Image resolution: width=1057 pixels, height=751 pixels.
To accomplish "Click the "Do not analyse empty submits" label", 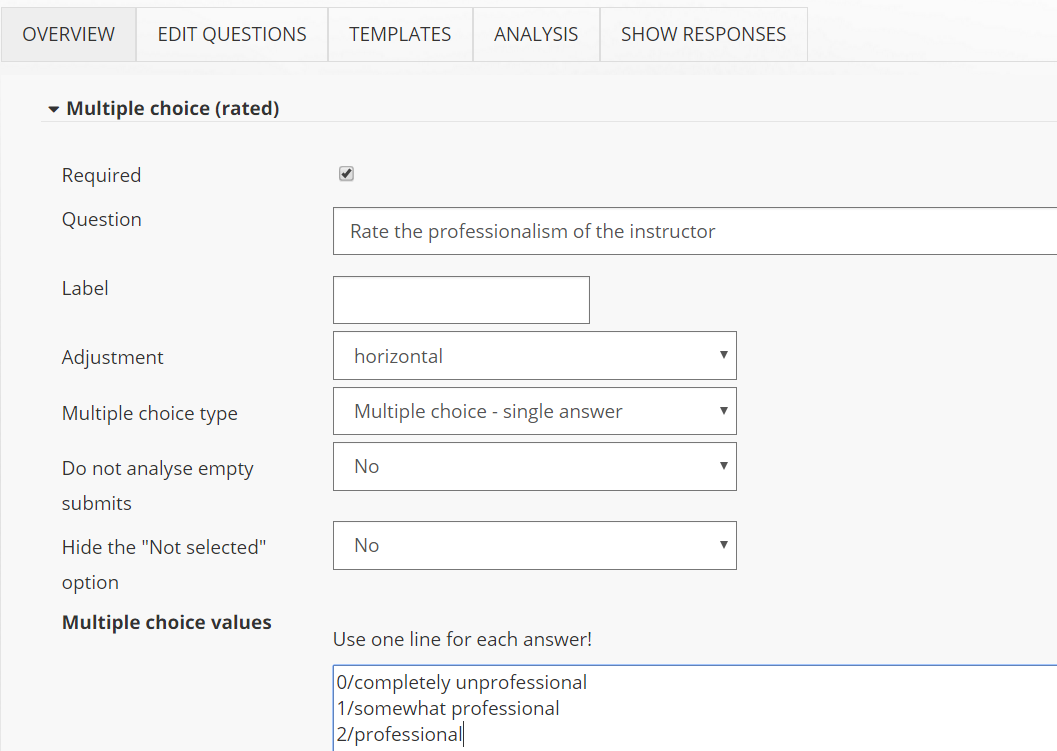I will [158, 485].
